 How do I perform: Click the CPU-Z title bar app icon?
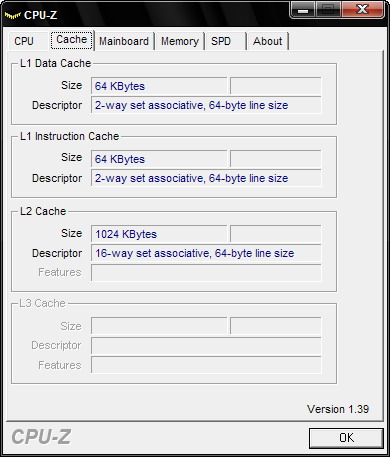pyautogui.click(x=13, y=15)
